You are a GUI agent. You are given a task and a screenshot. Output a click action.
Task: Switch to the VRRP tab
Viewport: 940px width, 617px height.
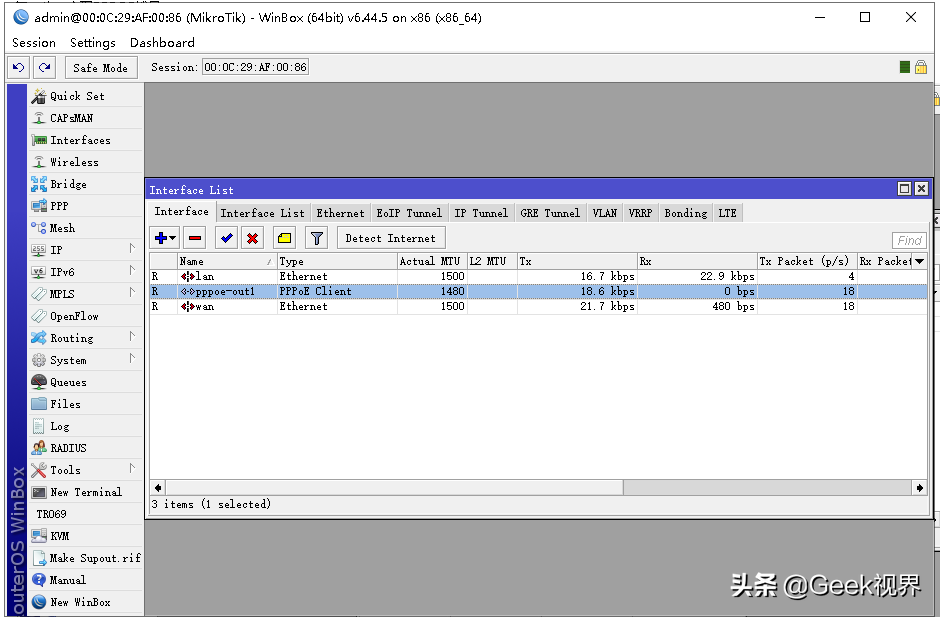(x=640, y=213)
